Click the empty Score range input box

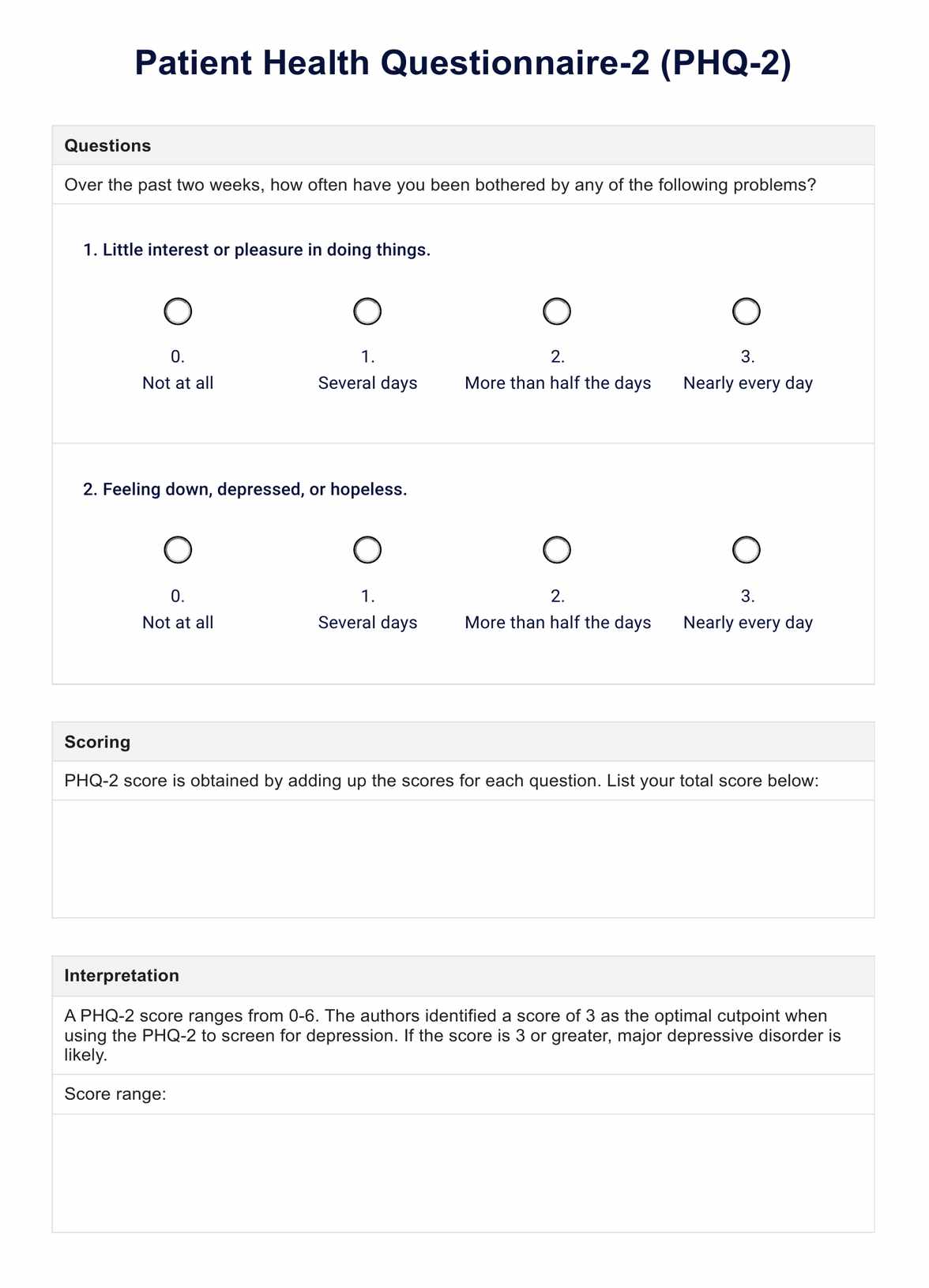(463, 1173)
